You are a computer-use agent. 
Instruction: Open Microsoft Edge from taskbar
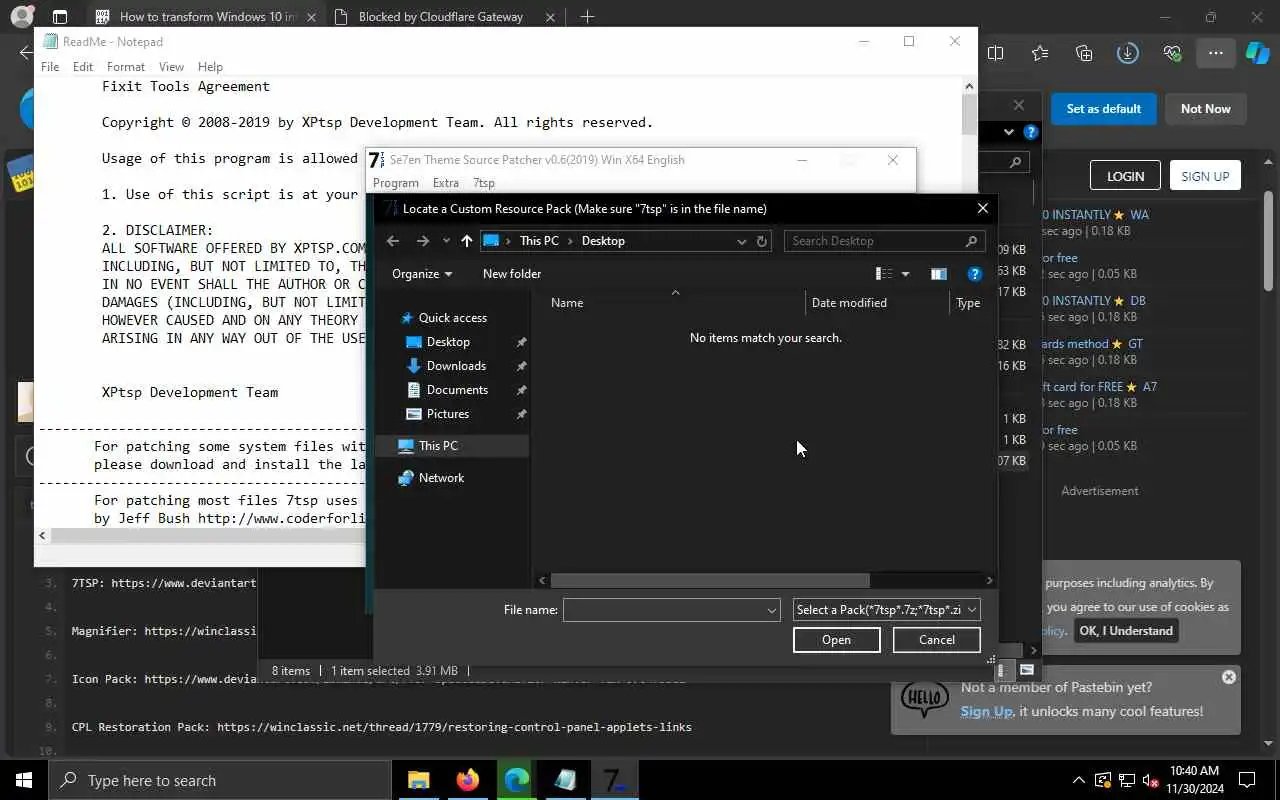pyautogui.click(x=516, y=780)
